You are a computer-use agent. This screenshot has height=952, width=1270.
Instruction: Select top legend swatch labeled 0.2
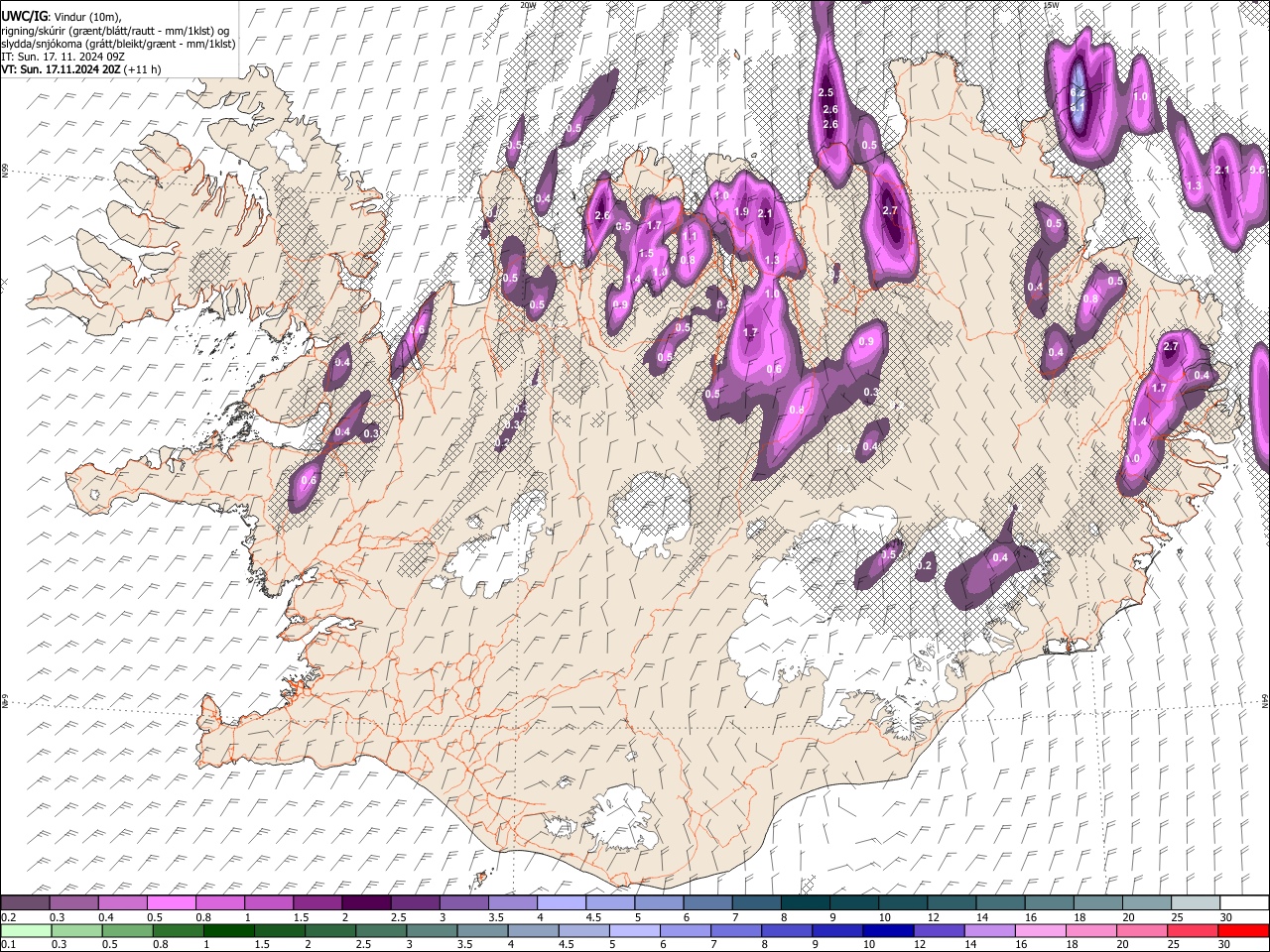[x=25, y=902]
